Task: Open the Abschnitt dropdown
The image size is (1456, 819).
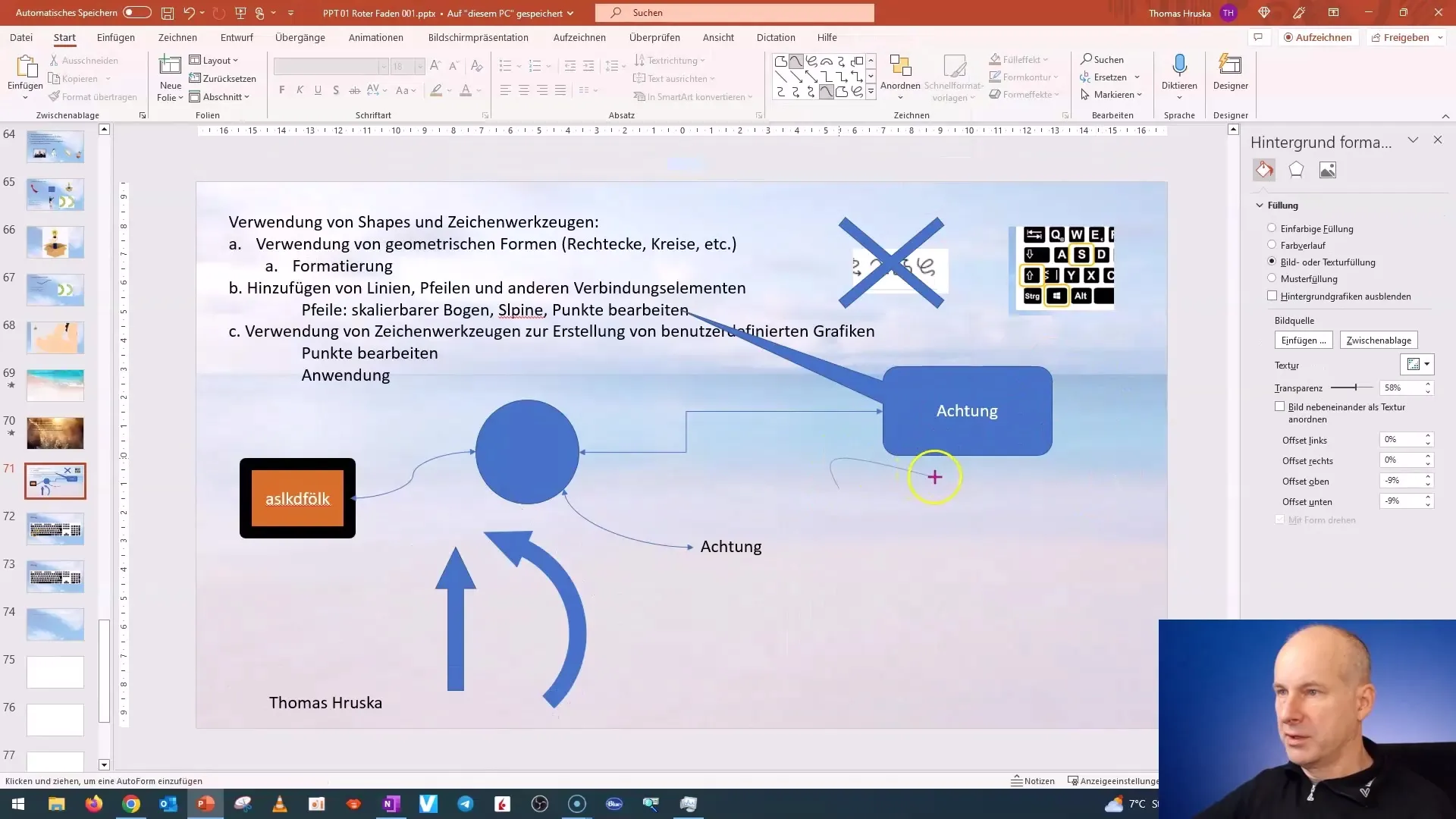Action: click(x=219, y=96)
